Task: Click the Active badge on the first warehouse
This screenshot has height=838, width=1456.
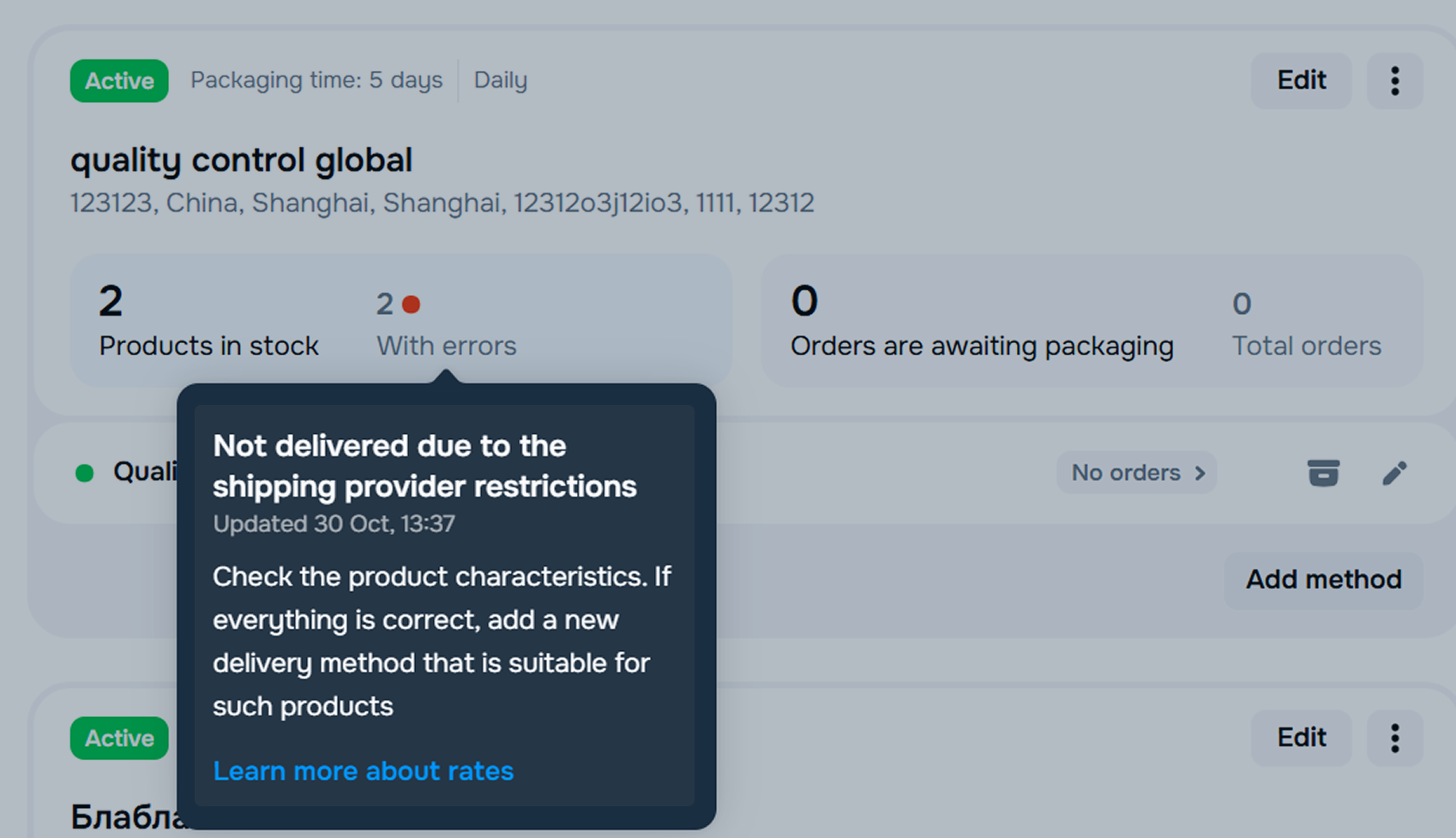Action: click(x=119, y=81)
